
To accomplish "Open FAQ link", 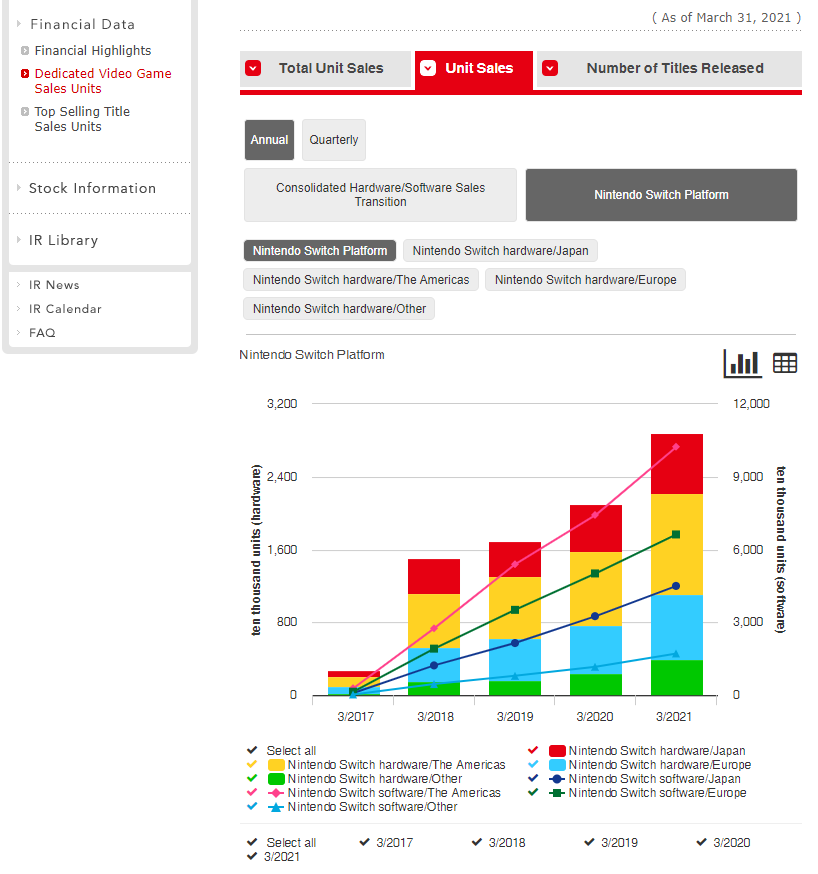I will [x=42, y=333].
